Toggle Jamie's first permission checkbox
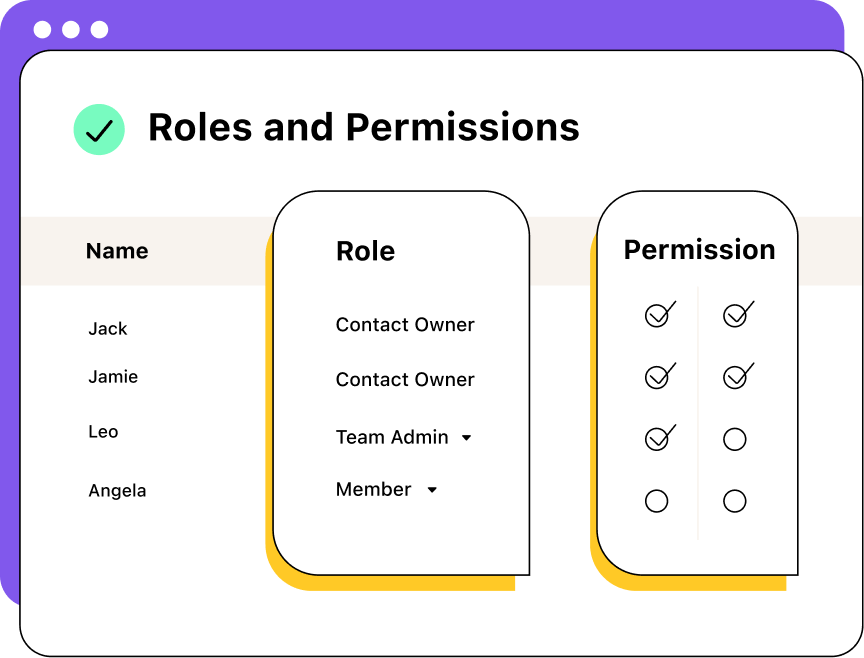Viewport: 864px width, 658px height. (x=657, y=377)
